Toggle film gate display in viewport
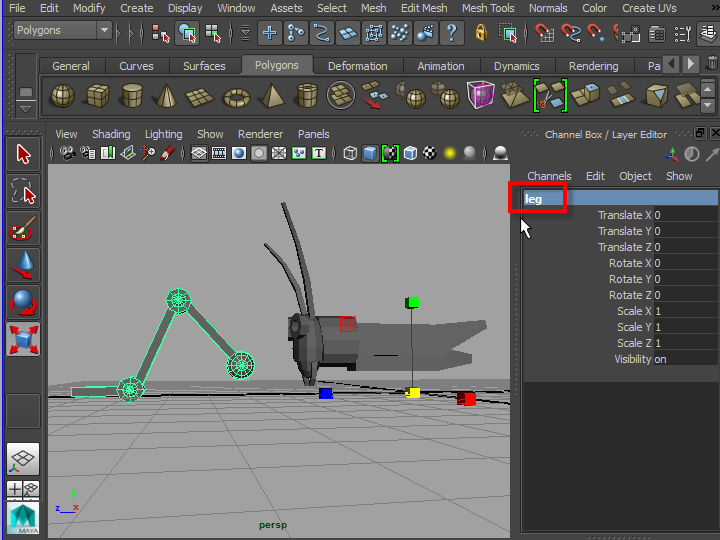Image resolution: width=720 pixels, height=540 pixels. pos(219,153)
